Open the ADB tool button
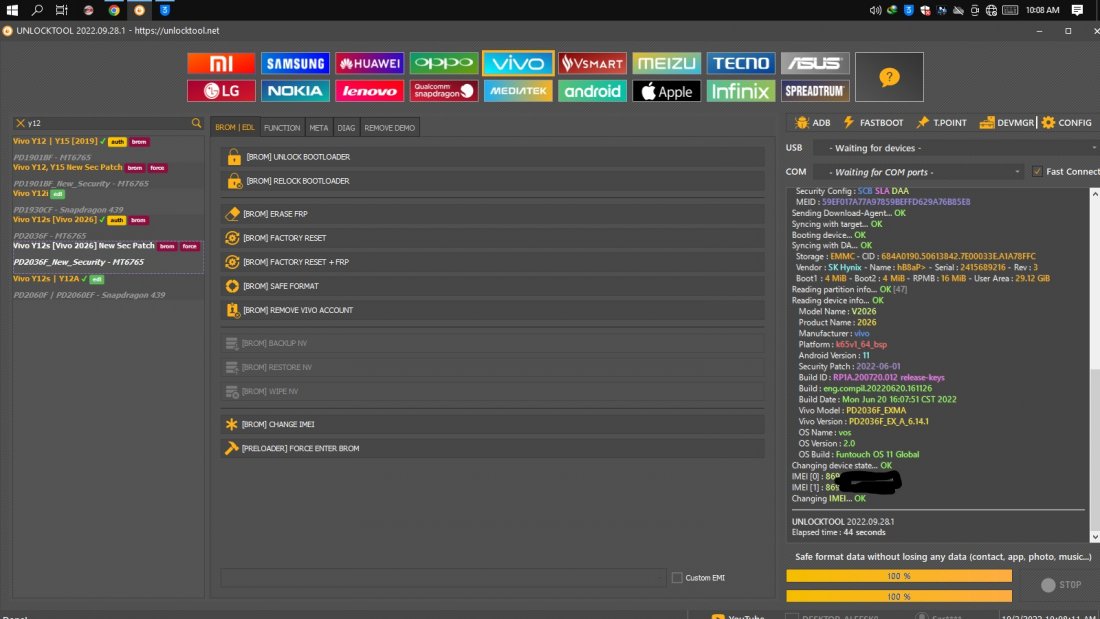The image size is (1100, 619). coord(813,123)
